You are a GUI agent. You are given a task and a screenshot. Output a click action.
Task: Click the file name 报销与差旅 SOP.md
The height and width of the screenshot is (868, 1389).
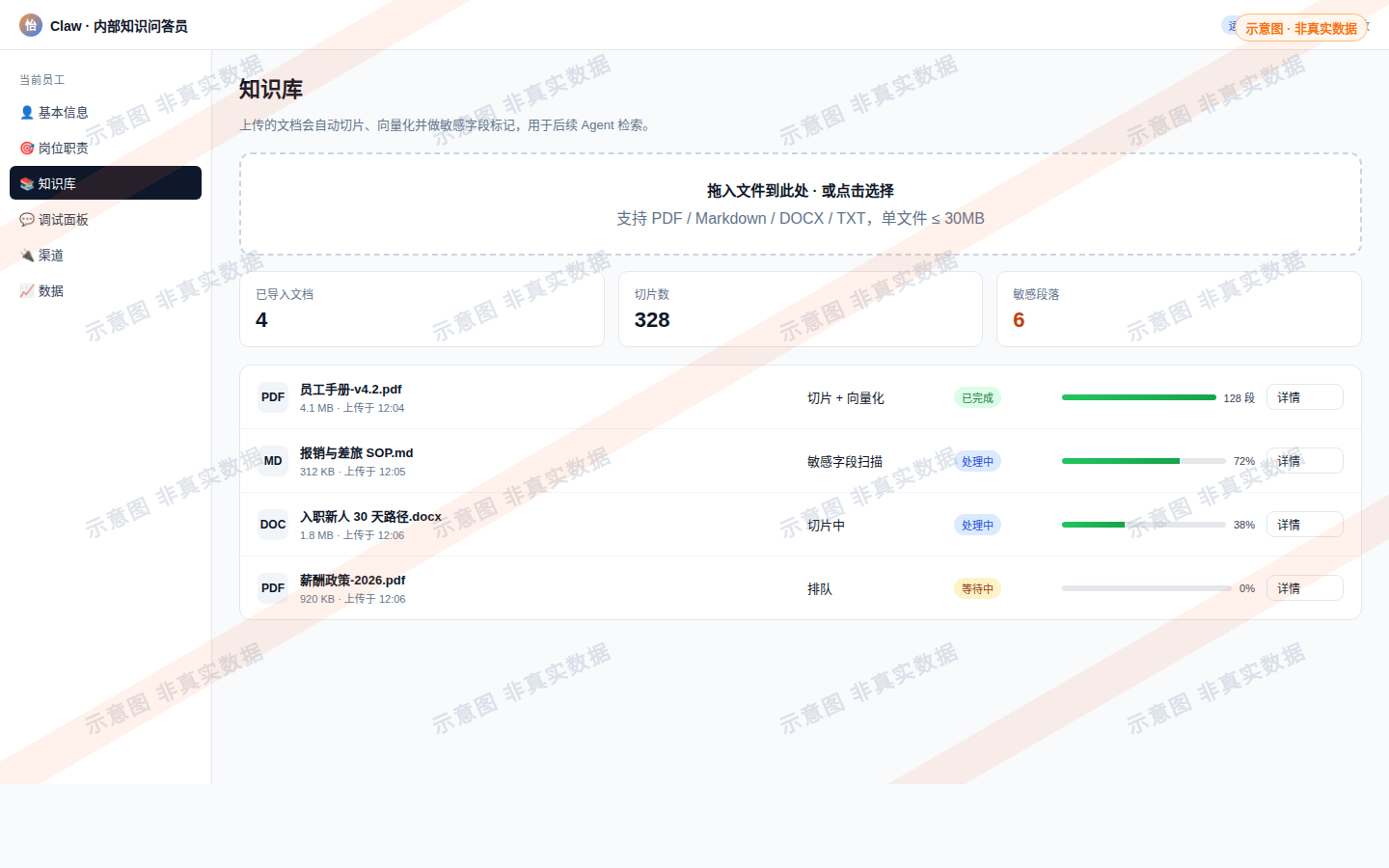[356, 453]
